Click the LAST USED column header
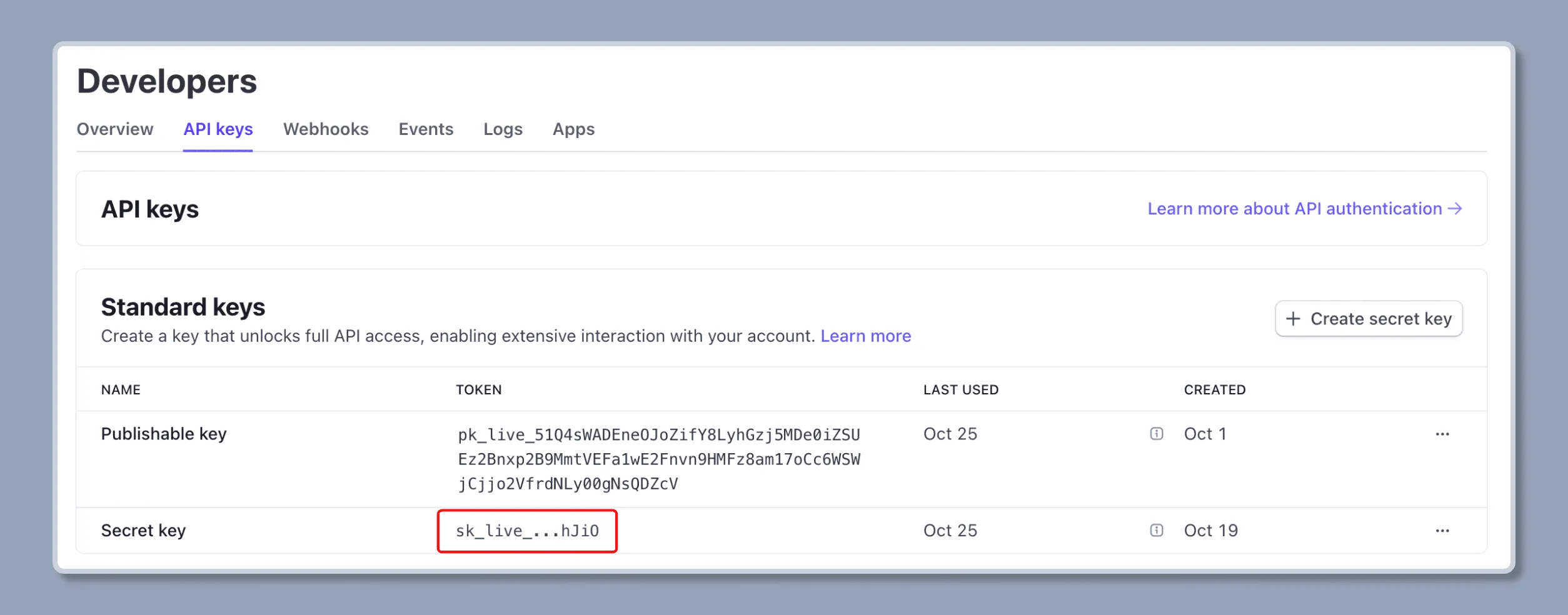Viewport: 1568px width, 615px height. tap(960, 390)
